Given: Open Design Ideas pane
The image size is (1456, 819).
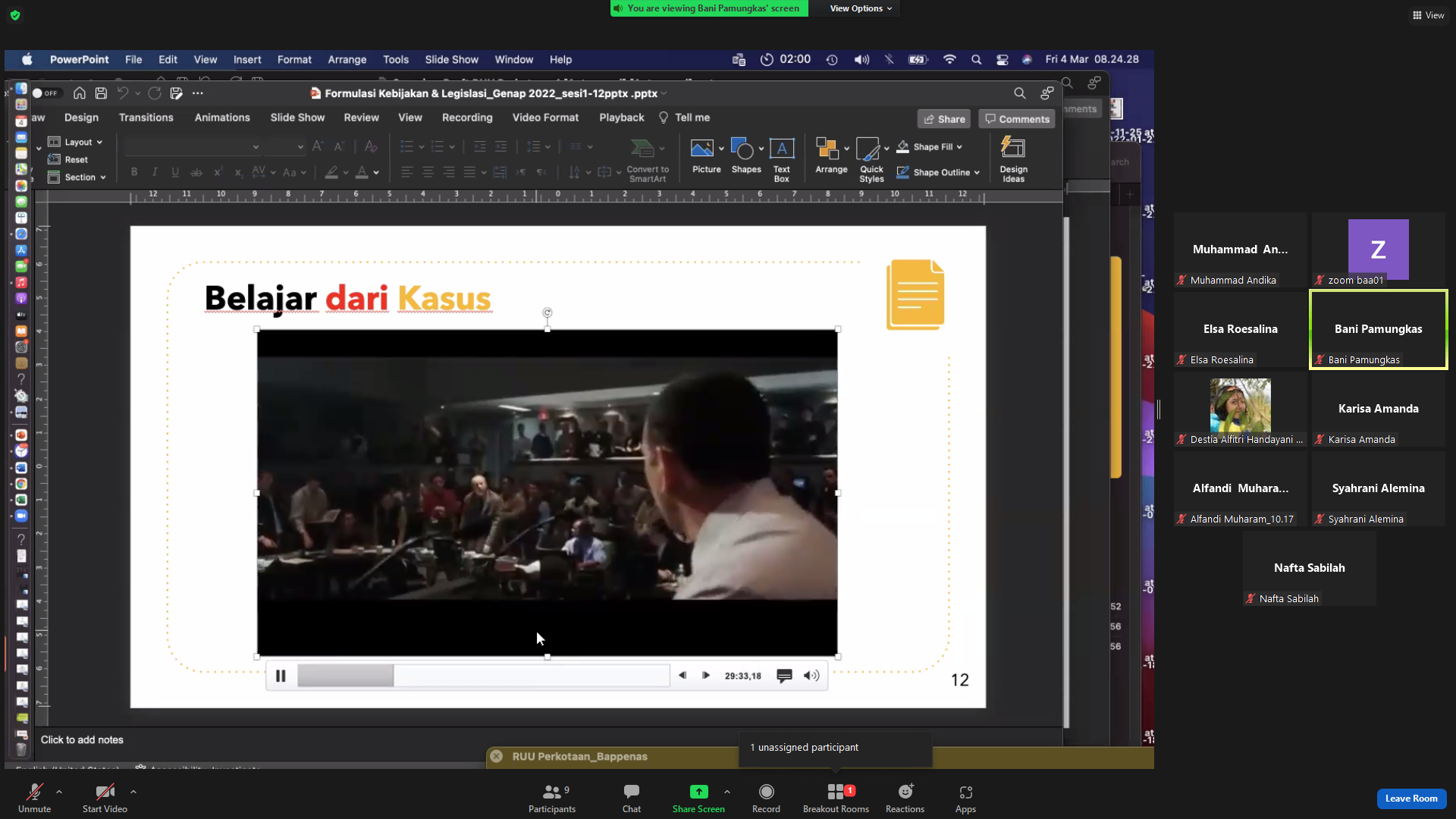Looking at the screenshot, I should pos(1013,159).
